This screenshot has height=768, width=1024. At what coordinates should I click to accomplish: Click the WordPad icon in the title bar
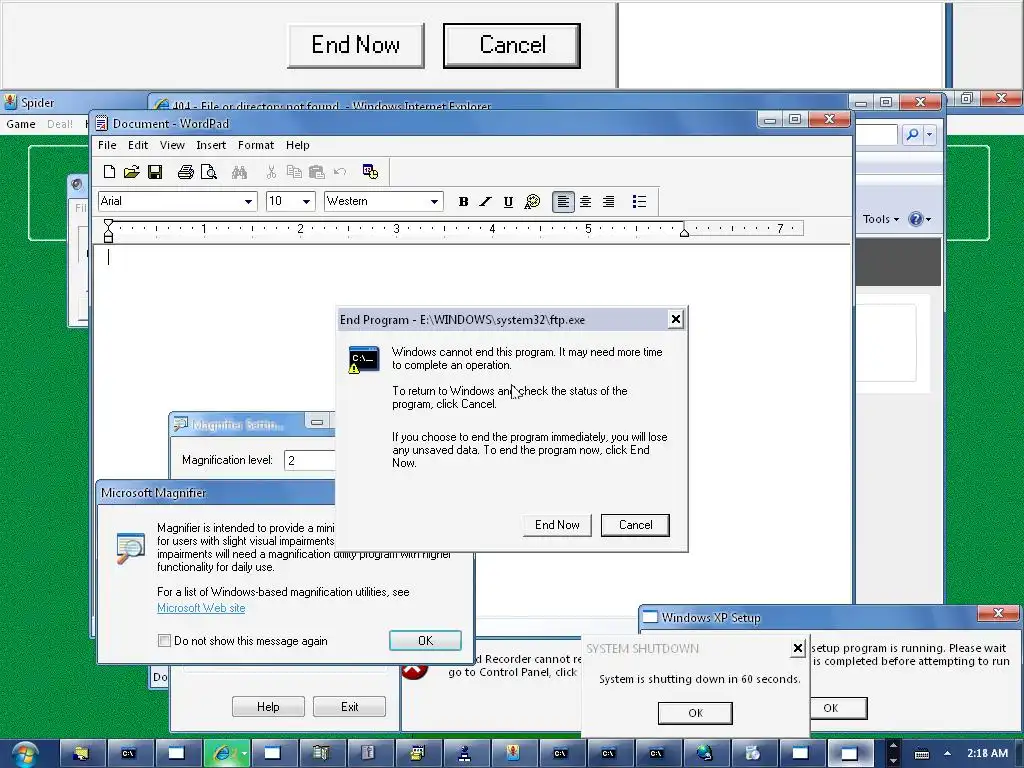tap(101, 123)
